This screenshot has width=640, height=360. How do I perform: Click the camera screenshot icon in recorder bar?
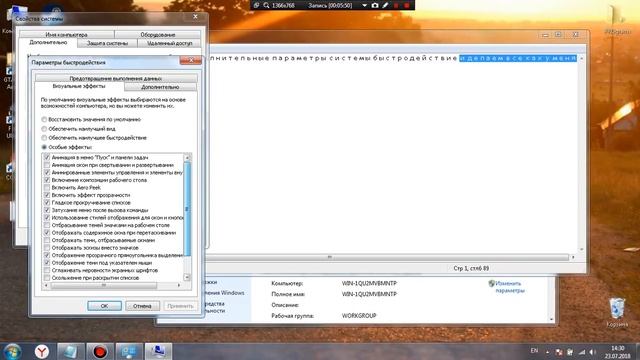click(x=375, y=5)
